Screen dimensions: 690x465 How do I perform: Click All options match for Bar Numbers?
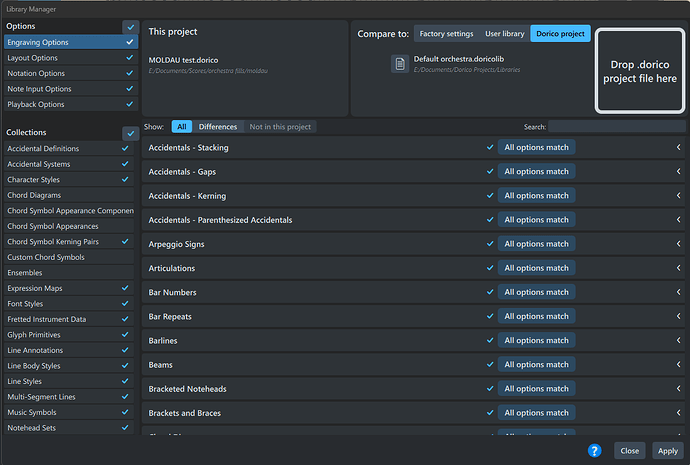pos(536,292)
